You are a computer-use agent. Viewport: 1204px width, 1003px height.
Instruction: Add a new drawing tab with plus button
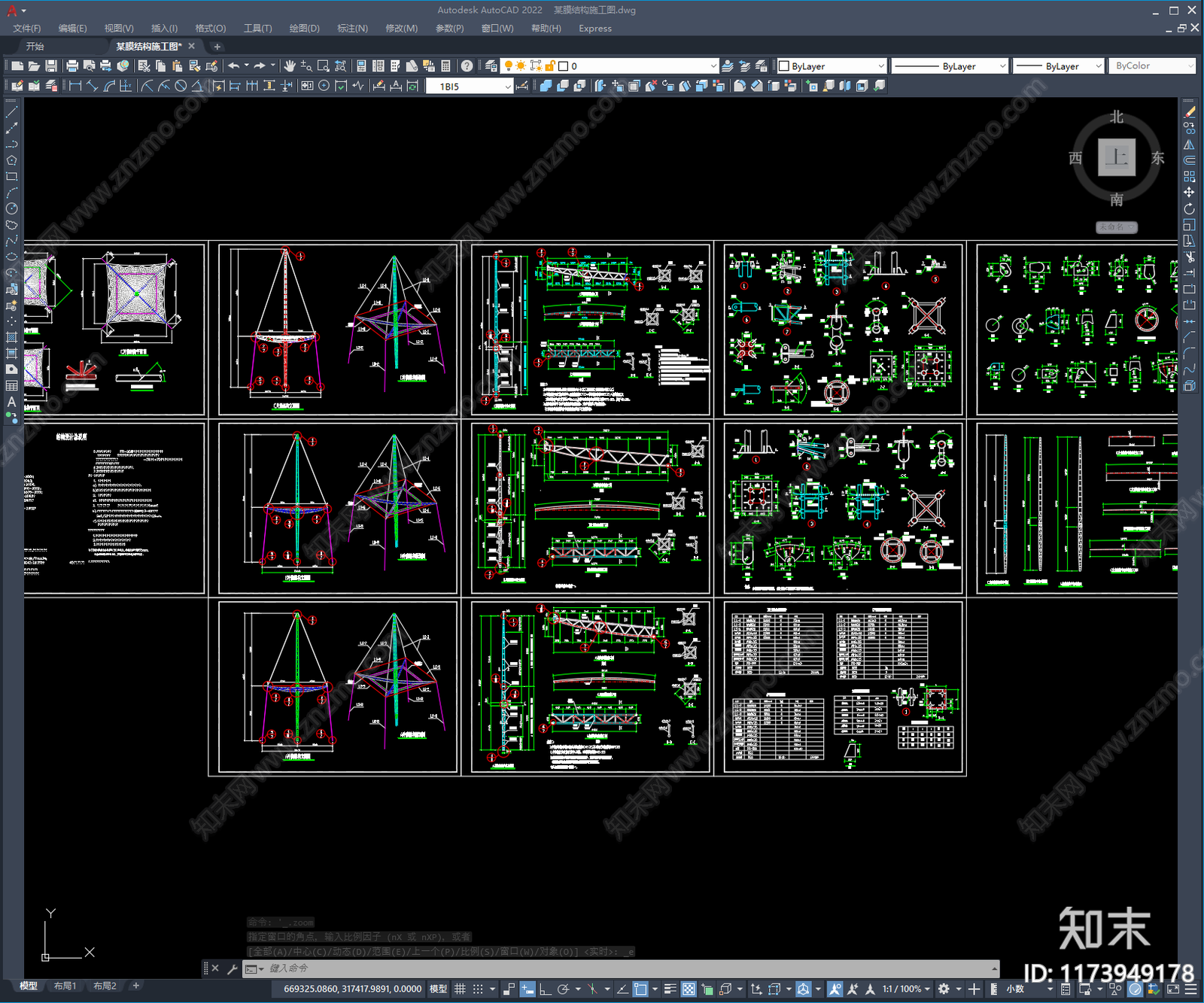217,47
